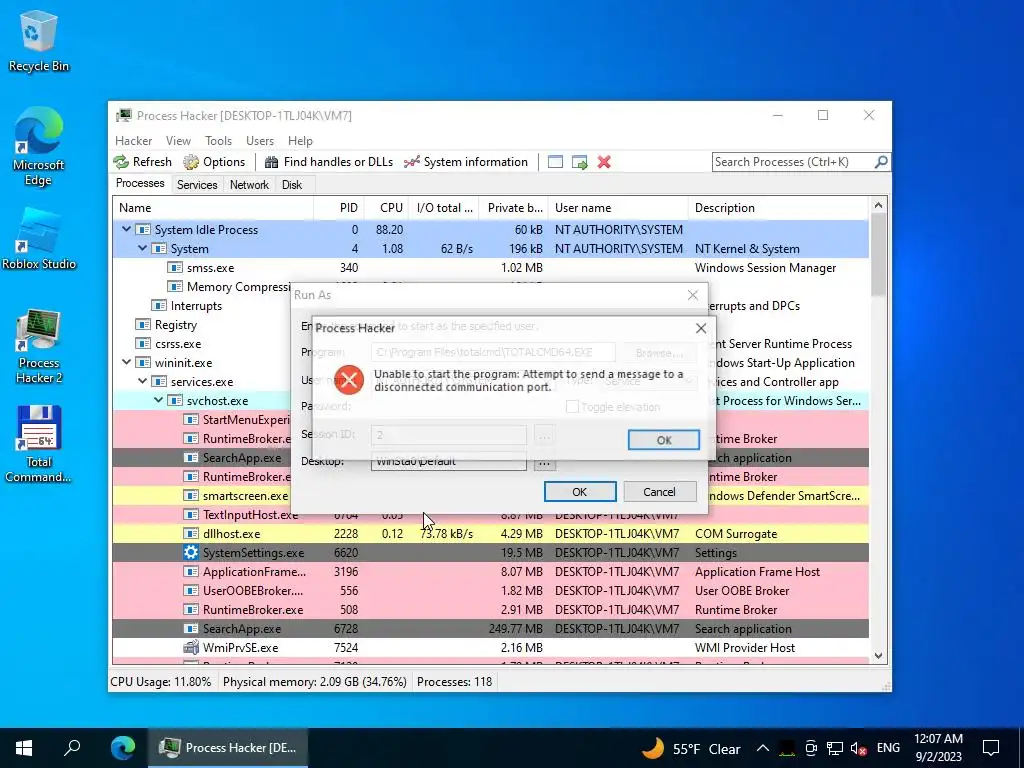
Task: Select SearchApp.exe with PID 6728
Action: (x=490, y=629)
